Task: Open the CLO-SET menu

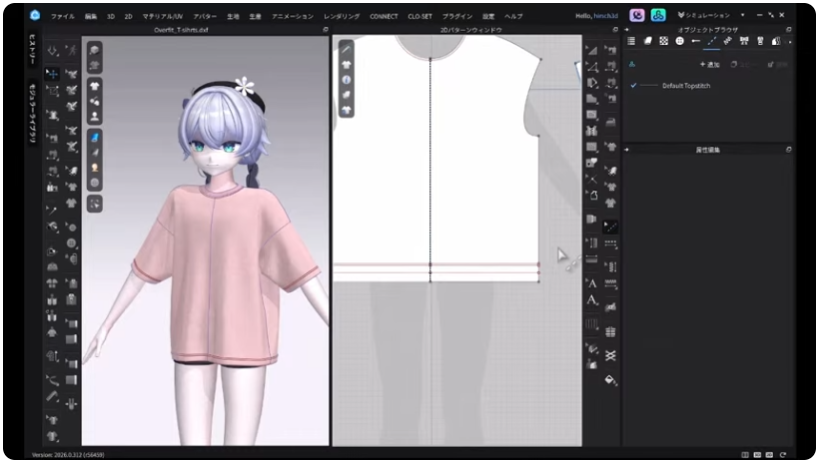Action: tap(420, 17)
